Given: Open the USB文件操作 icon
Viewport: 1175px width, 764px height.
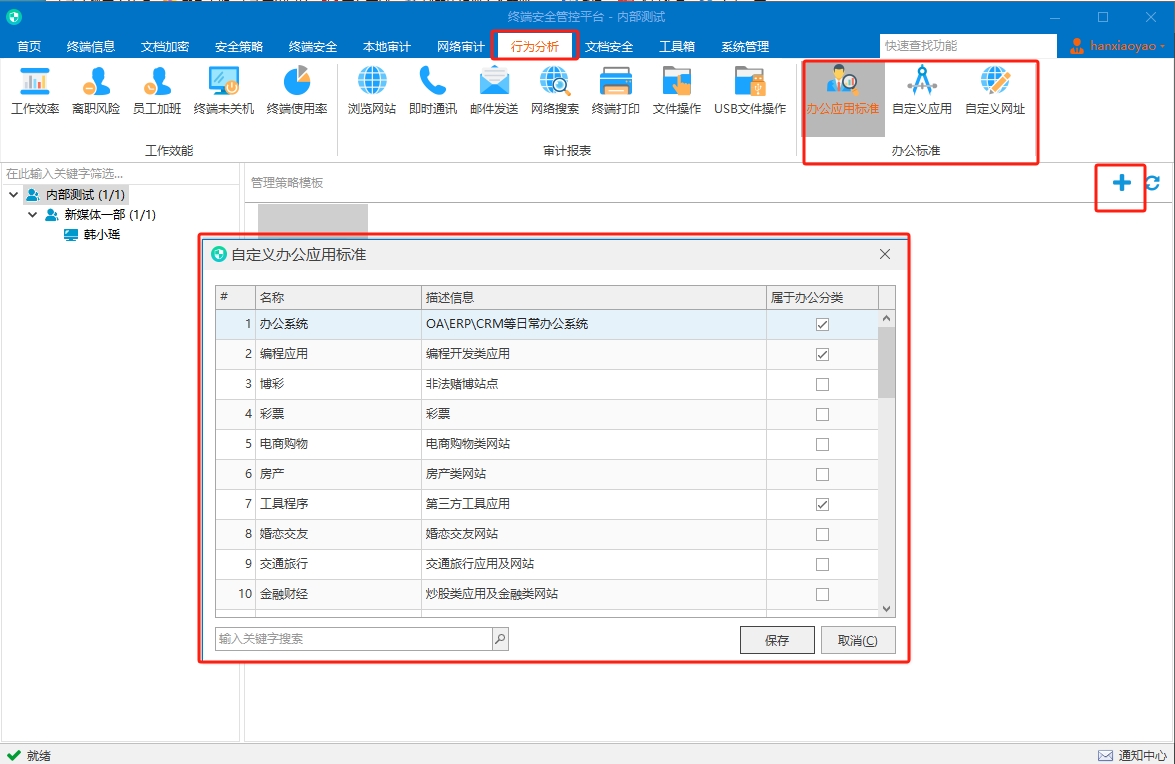Looking at the screenshot, I should tap(750, 91).
